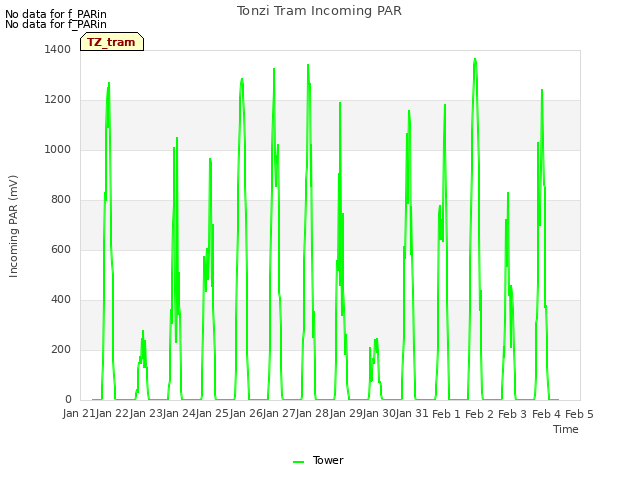The width and height of the screenshot is (640, 480).
Task: Click the Jan 24 x-axis tick label
Action: point(179,414)
